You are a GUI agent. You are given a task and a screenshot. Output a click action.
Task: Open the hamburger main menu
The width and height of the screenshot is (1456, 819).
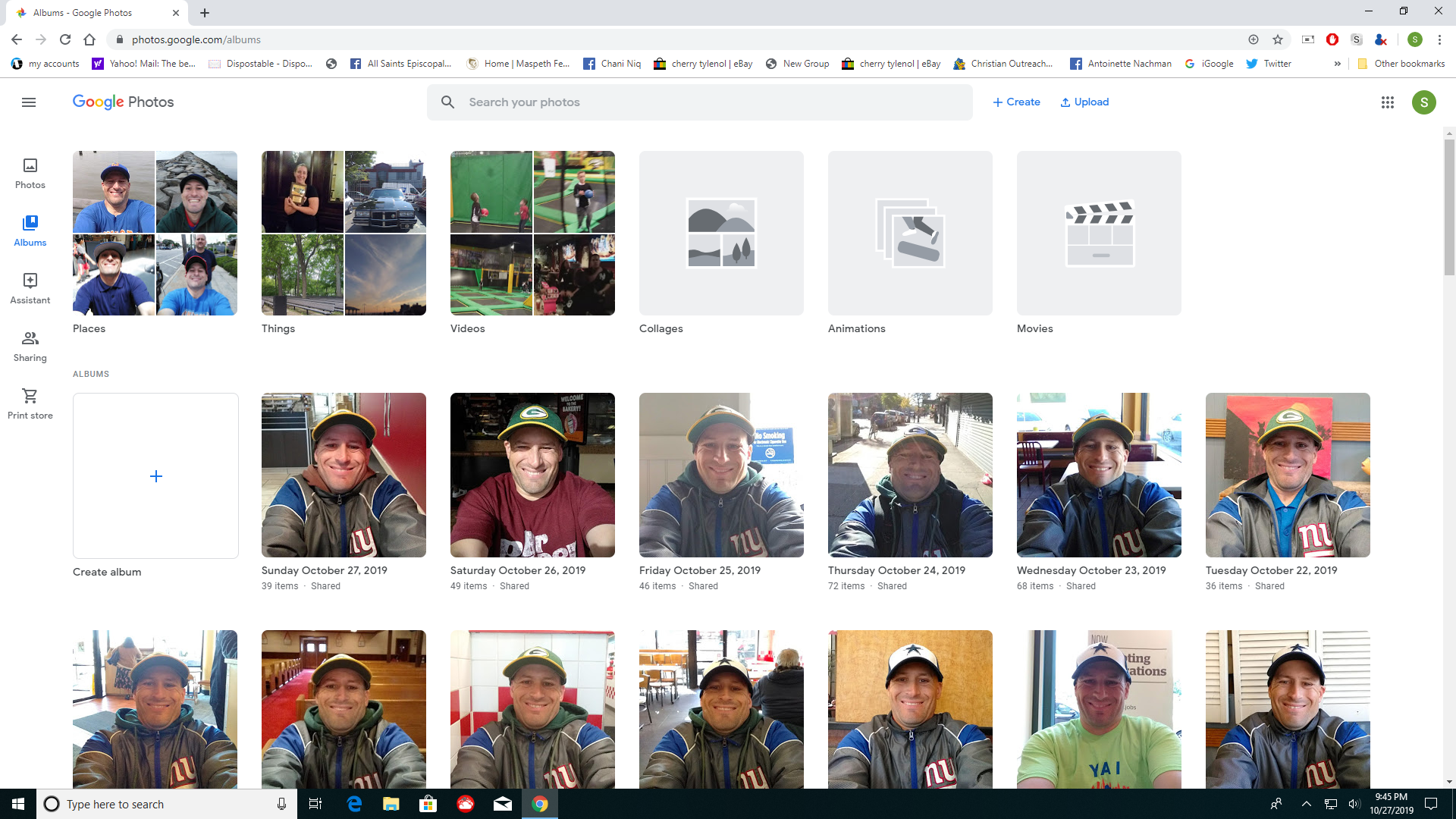29,102
